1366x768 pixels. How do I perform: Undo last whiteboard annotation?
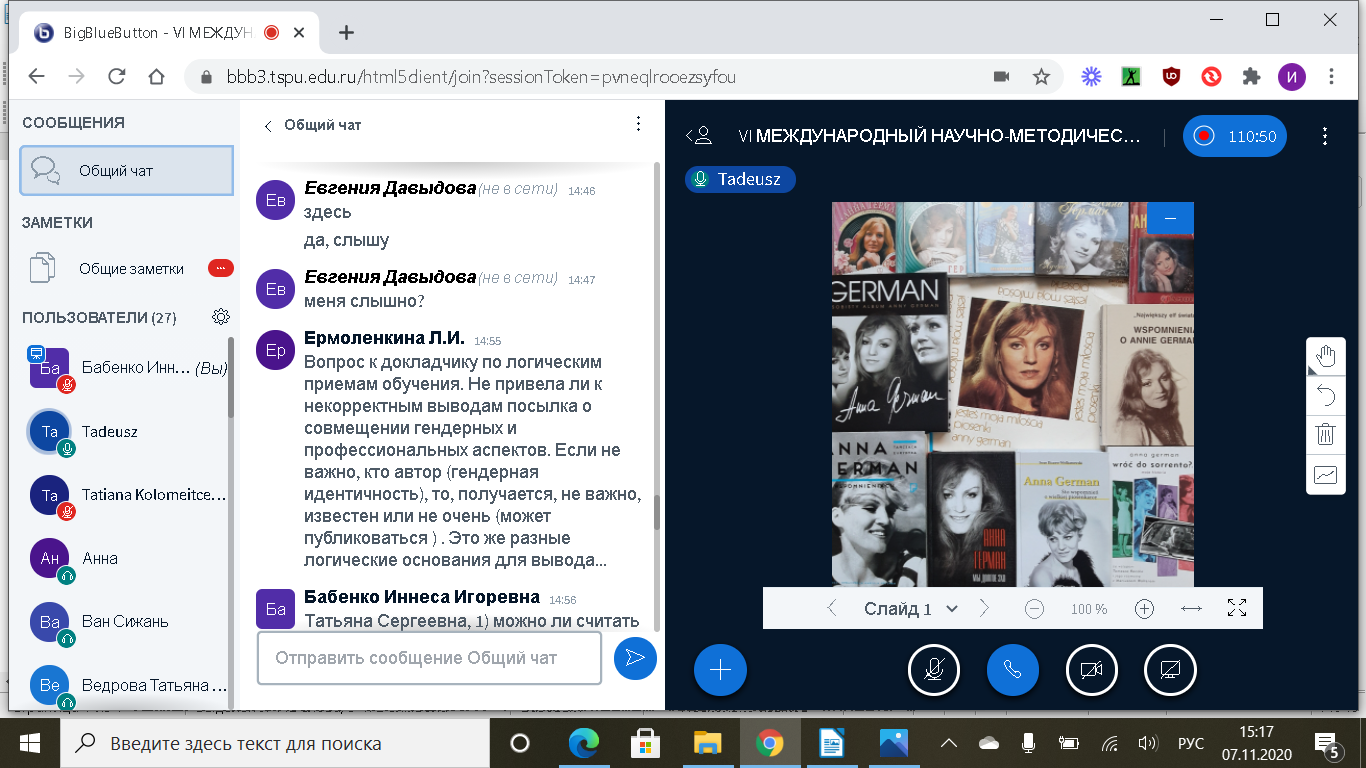[1325, 396]
